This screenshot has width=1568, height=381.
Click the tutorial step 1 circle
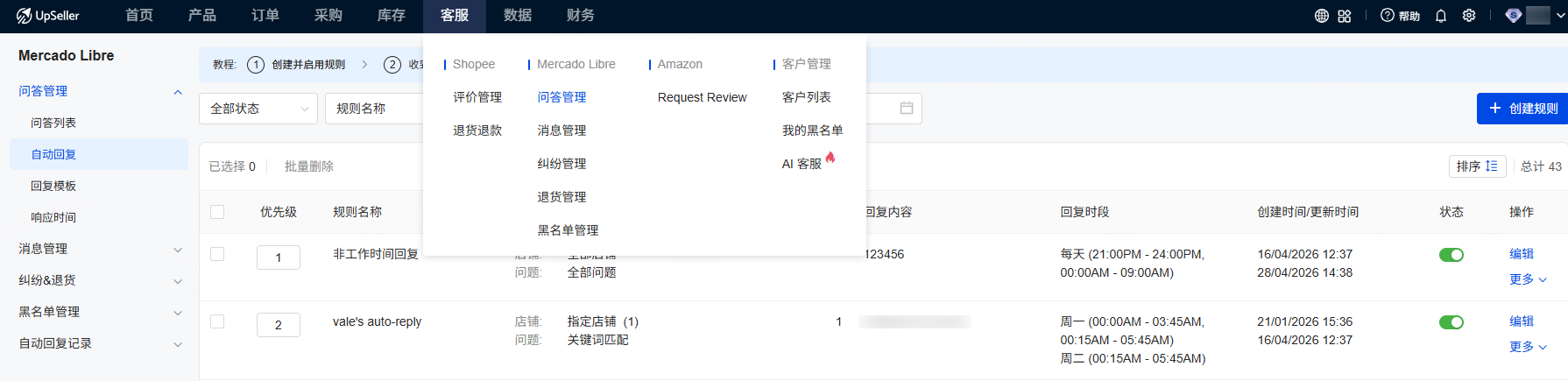[256, 65]
